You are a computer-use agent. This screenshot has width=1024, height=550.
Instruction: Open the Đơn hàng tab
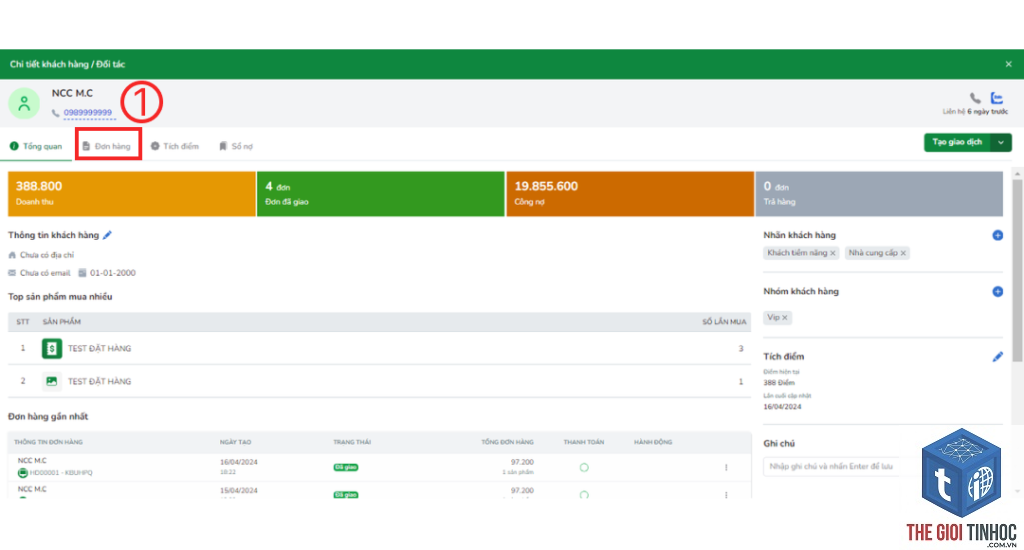click(x=106, y=146)
